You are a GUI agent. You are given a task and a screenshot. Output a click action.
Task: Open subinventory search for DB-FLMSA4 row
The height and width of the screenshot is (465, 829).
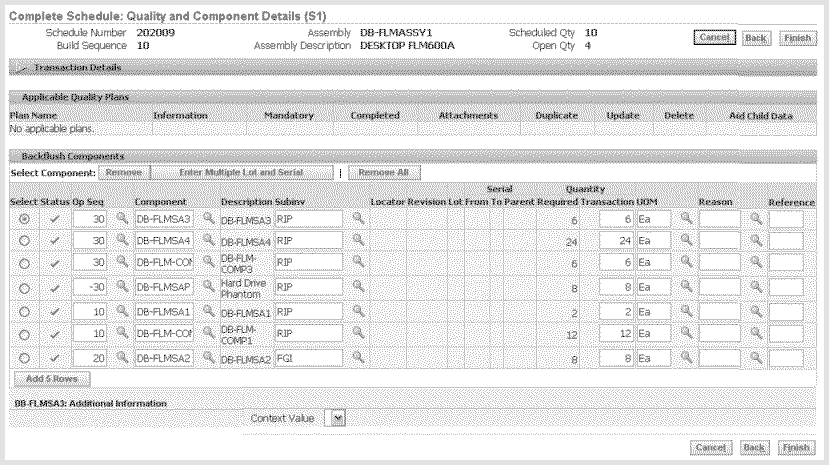coord(358,239)
